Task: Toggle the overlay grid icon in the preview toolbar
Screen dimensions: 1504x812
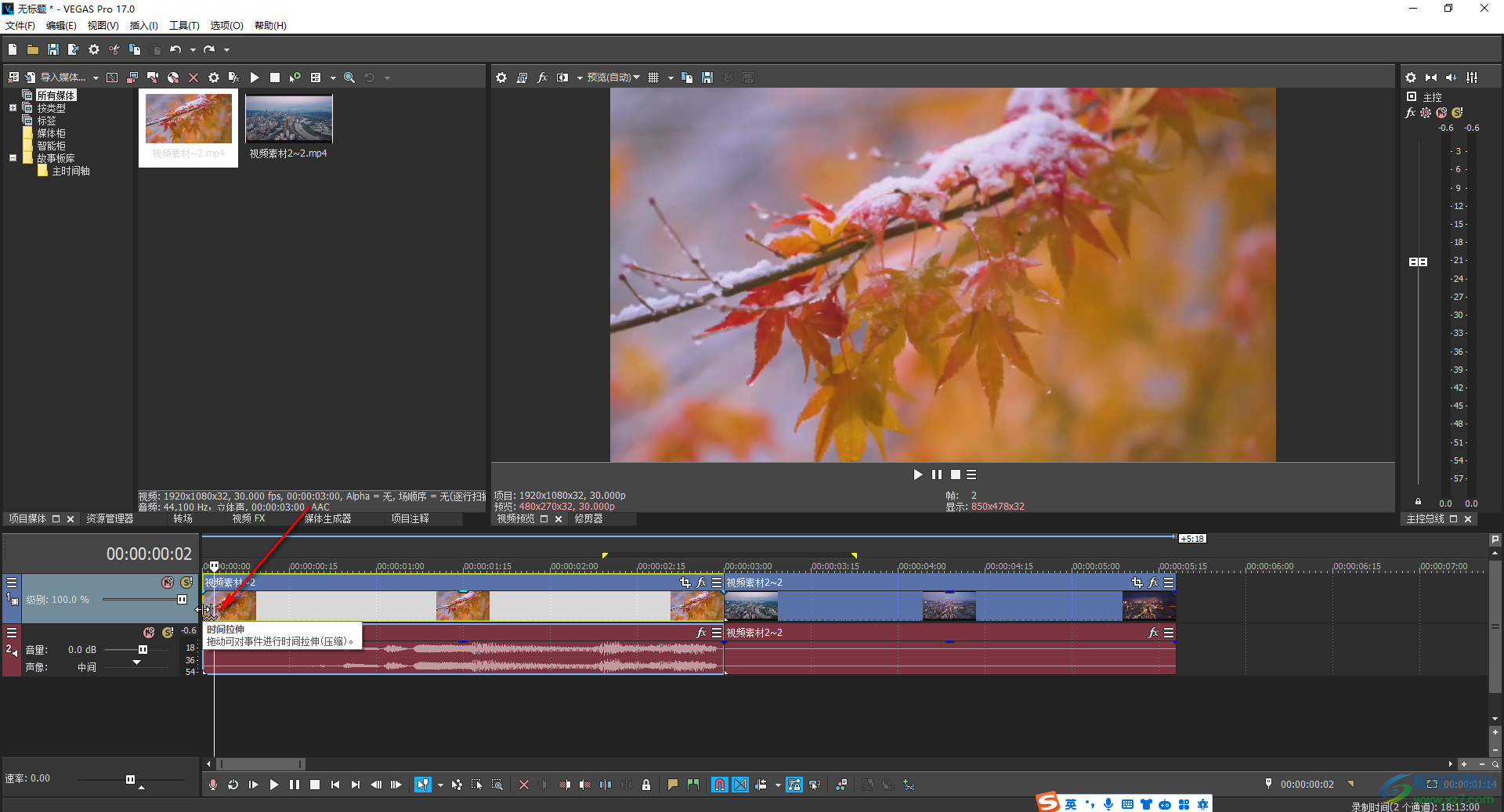Action: tap(653, 78)
